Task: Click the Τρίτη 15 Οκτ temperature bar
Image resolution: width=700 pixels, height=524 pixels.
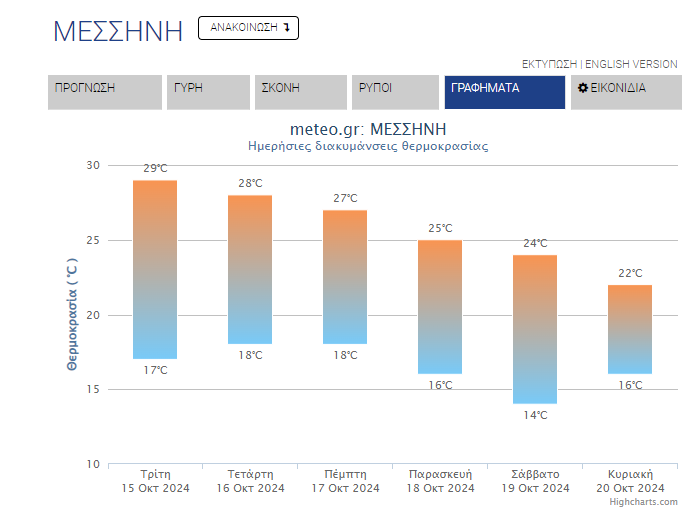Action: point(155,270)
